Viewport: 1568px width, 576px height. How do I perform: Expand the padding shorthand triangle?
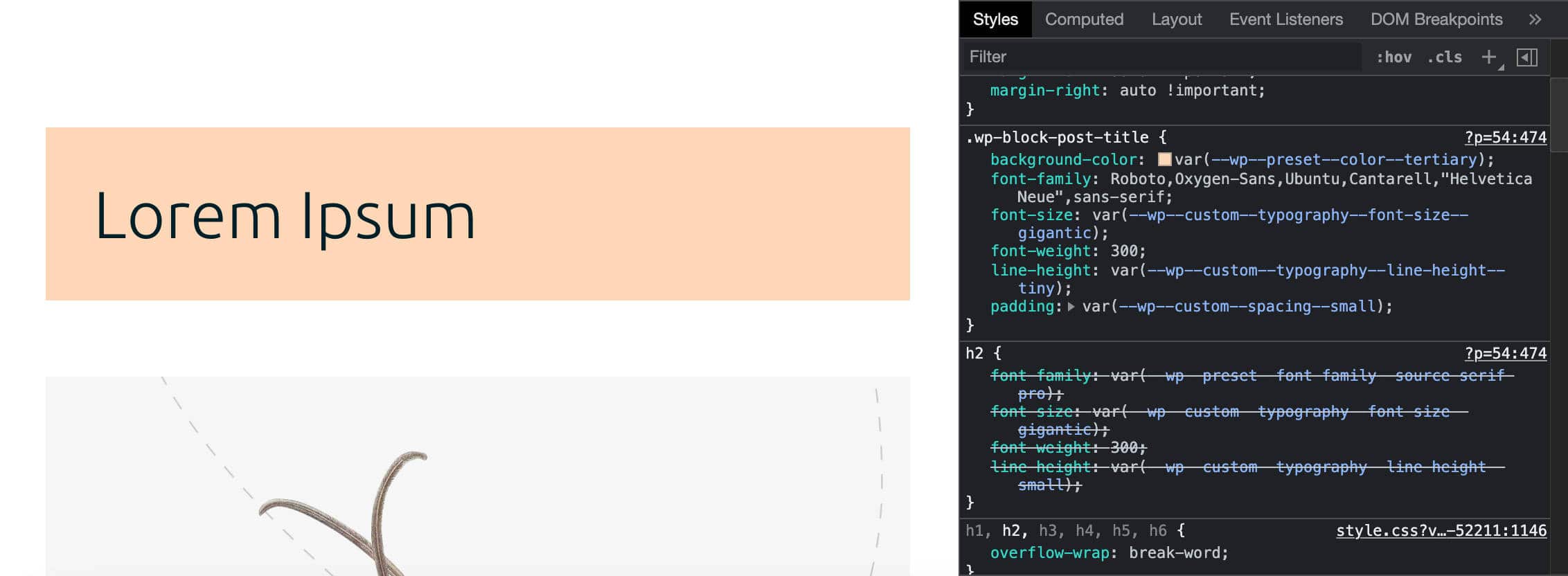[1071, 306]
